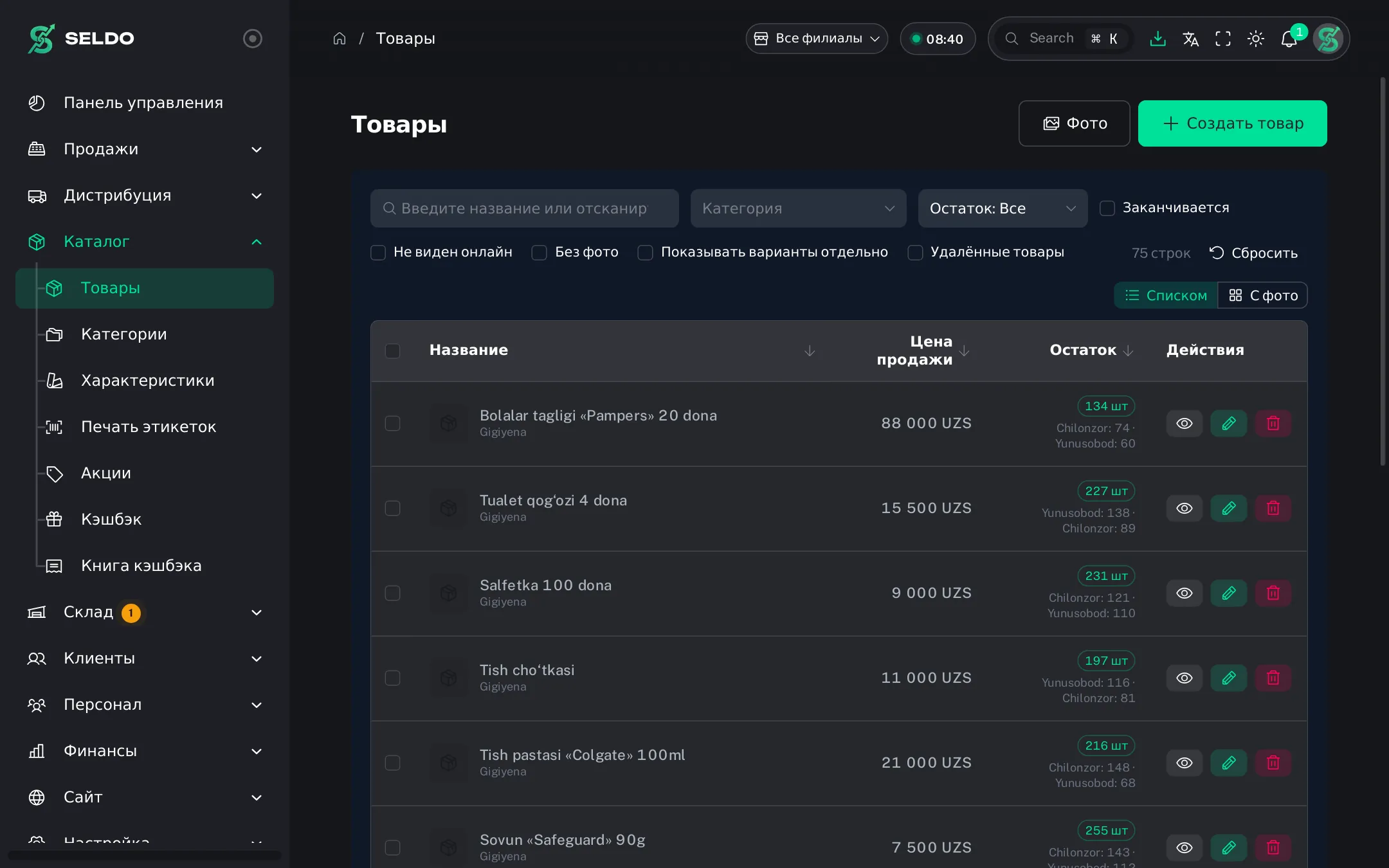The width and height of the screenshot is (1389, 868).
Task: View the Tish pastasi Colgate product
Action: 1185,763
